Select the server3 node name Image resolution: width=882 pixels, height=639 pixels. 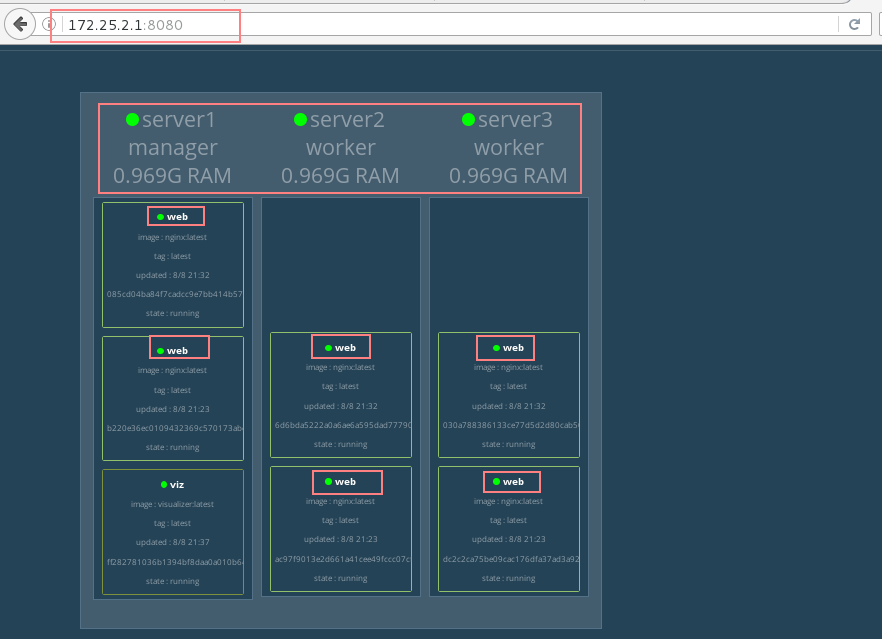click(515, 120)
